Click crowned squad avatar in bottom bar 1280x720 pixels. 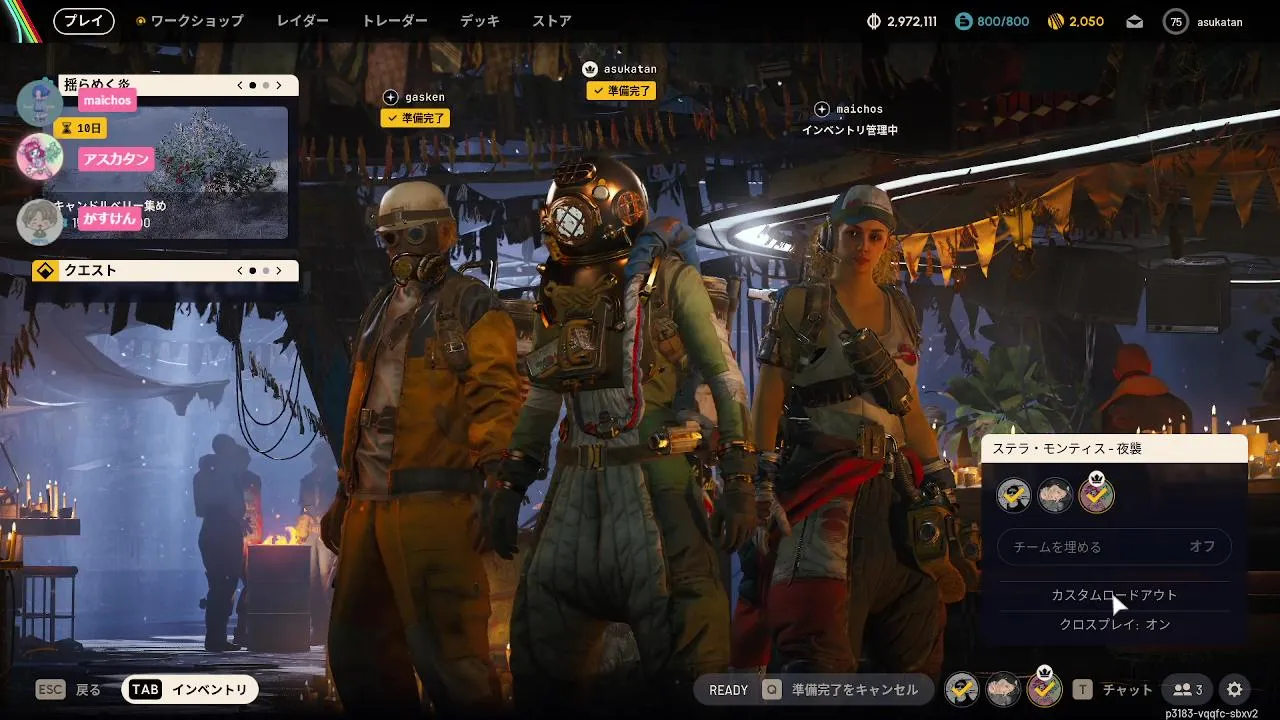tap(1045, 687)
